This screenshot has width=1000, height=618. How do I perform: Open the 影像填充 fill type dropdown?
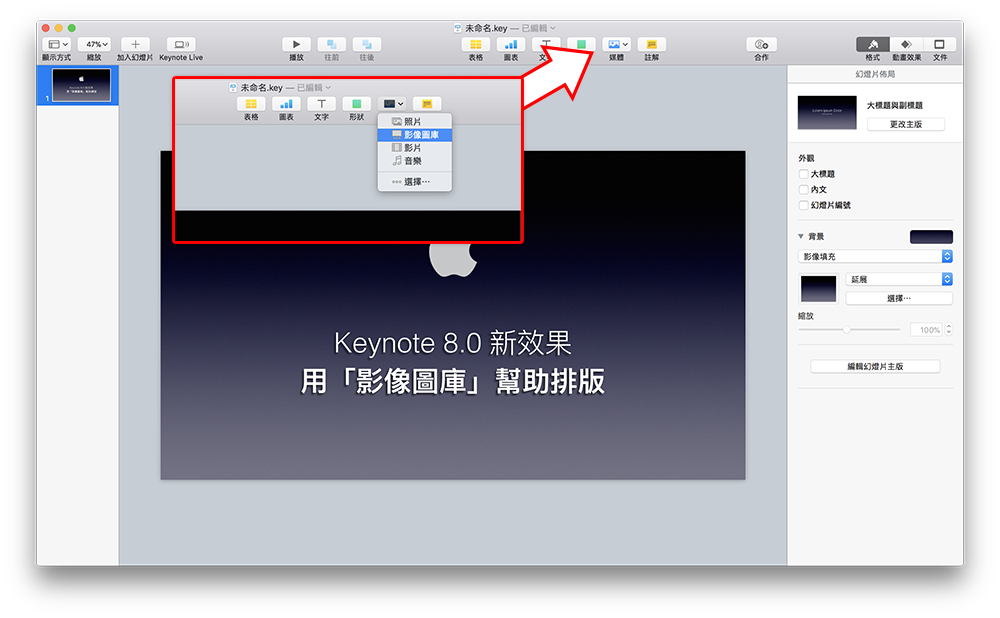point(875,256)
